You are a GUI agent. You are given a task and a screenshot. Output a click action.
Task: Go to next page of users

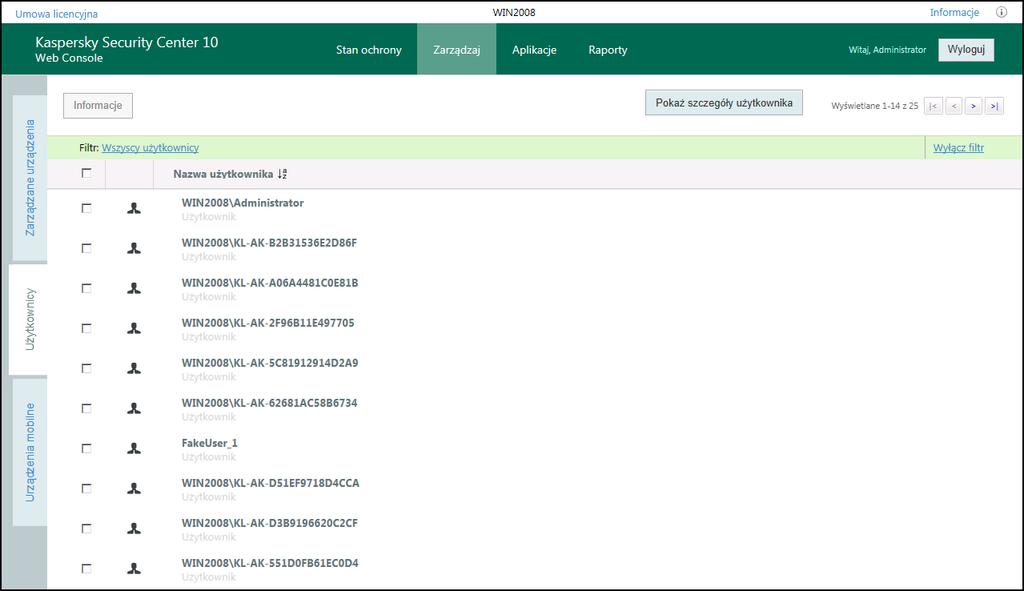pyautogui.click(x=974, y=106)
